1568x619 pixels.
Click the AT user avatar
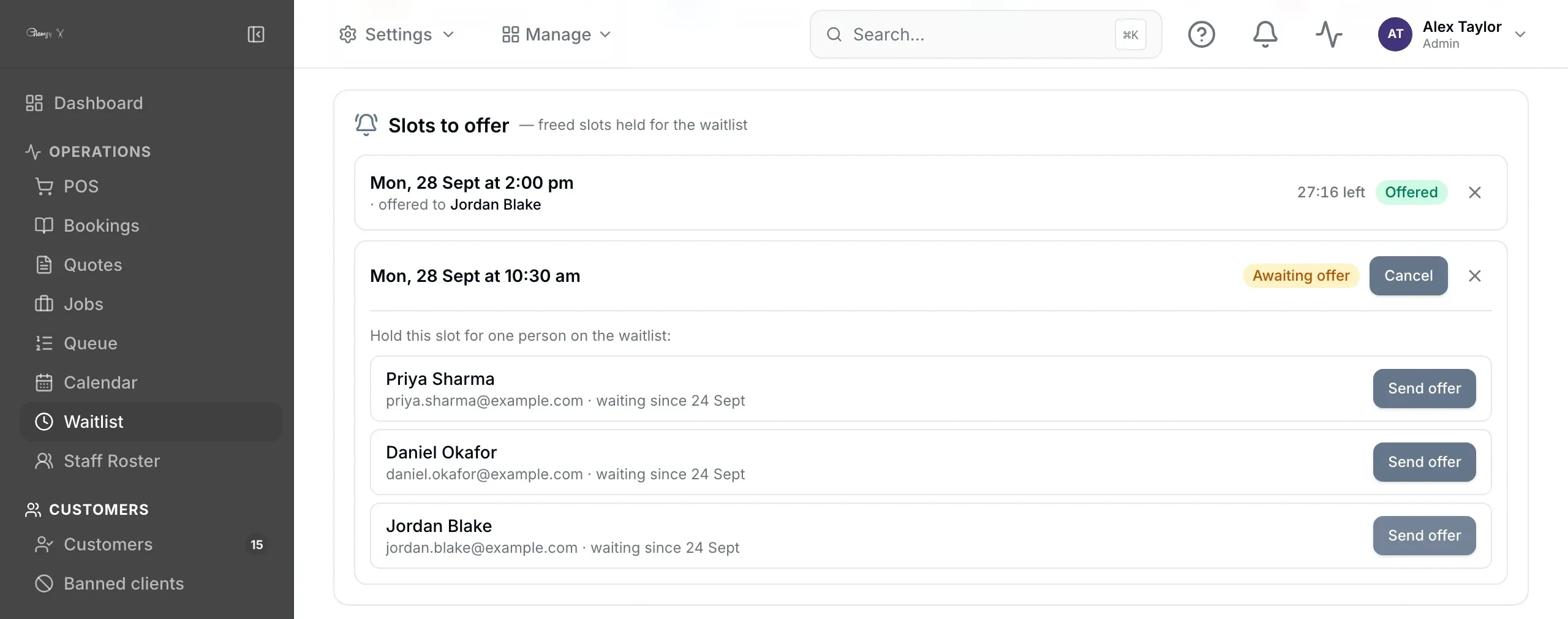tap(1395, 34)
